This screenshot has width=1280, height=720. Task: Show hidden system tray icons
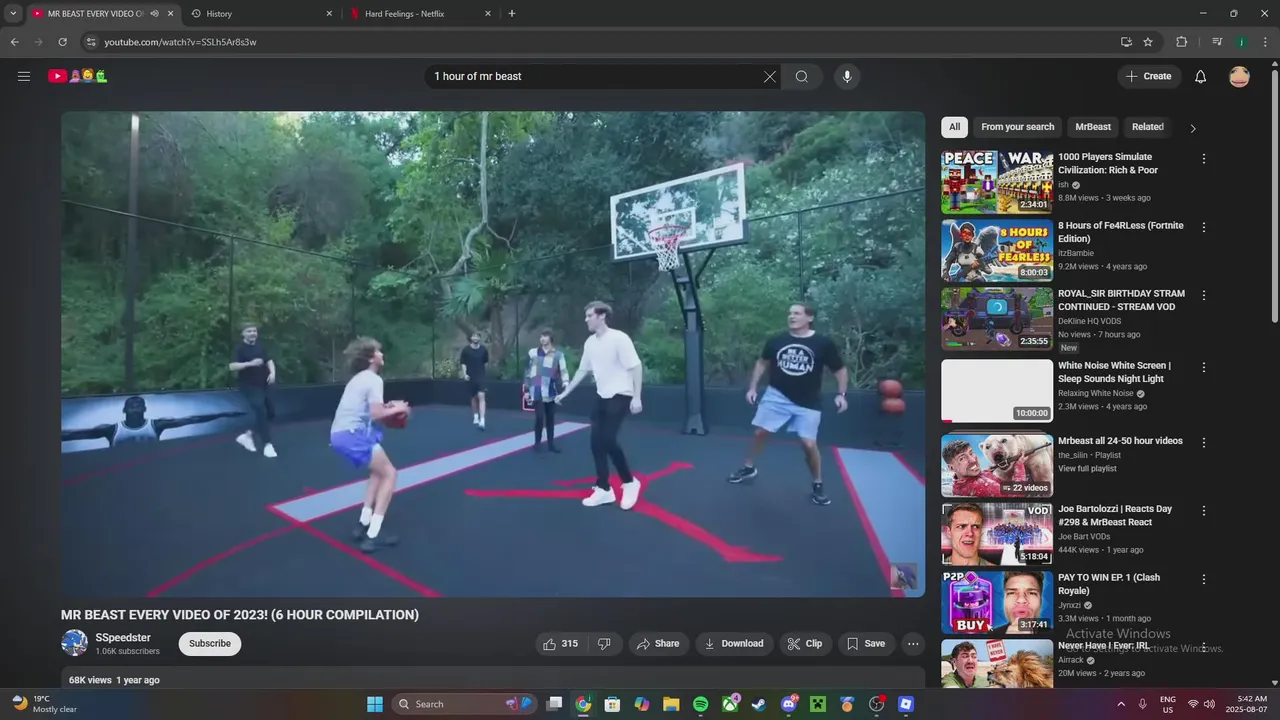point(1120,704)
